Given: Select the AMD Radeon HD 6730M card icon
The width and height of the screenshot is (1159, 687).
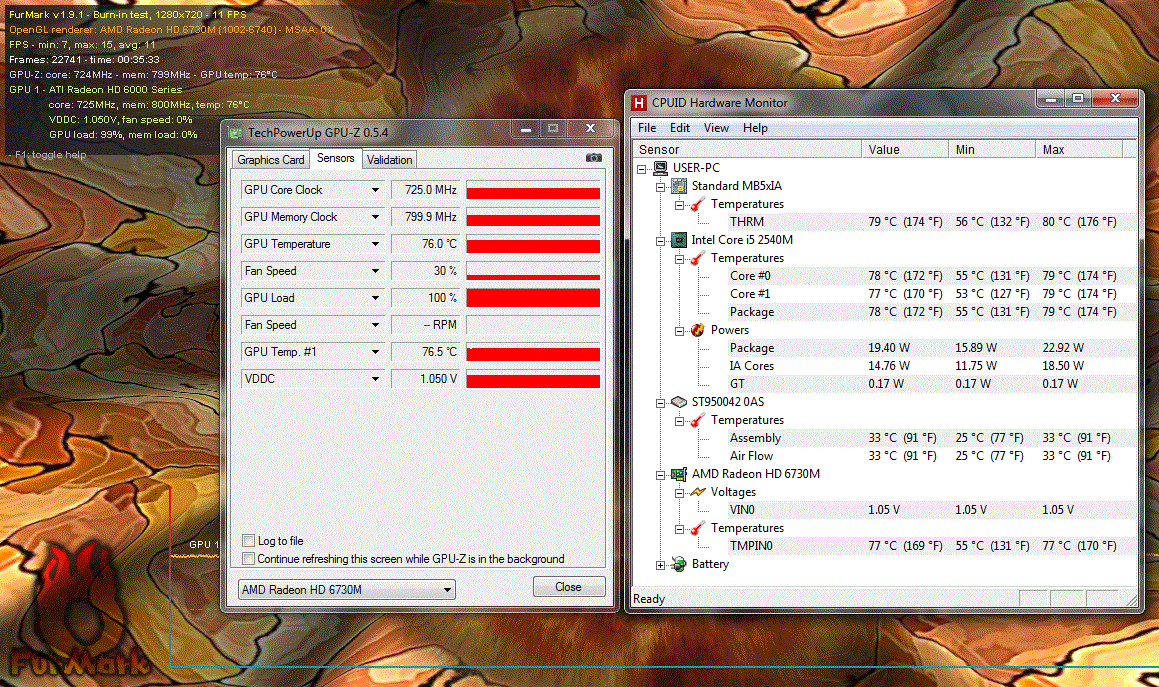Looking at the screenshot, I should click(x=679, y=474).
